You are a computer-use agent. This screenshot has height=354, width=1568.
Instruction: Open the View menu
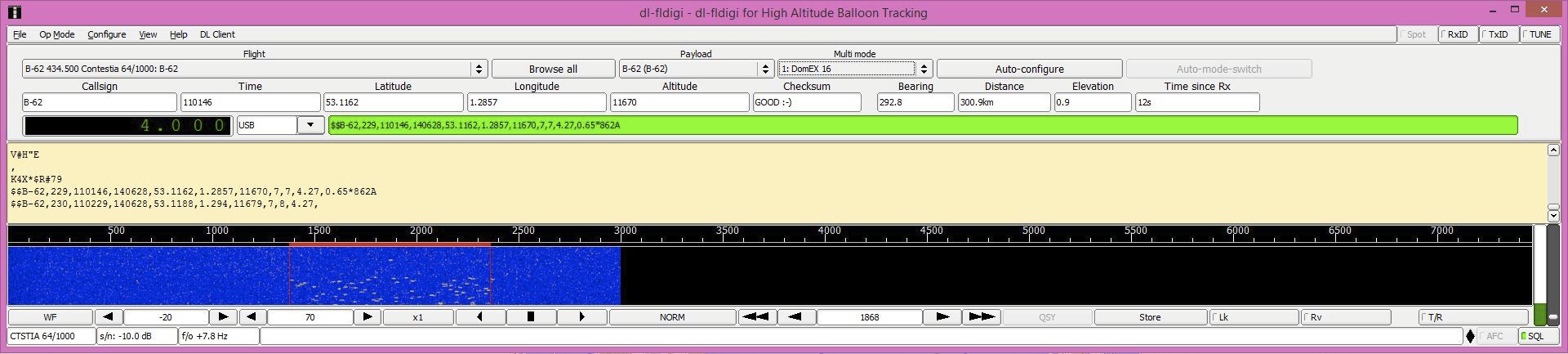coord(148,34)
